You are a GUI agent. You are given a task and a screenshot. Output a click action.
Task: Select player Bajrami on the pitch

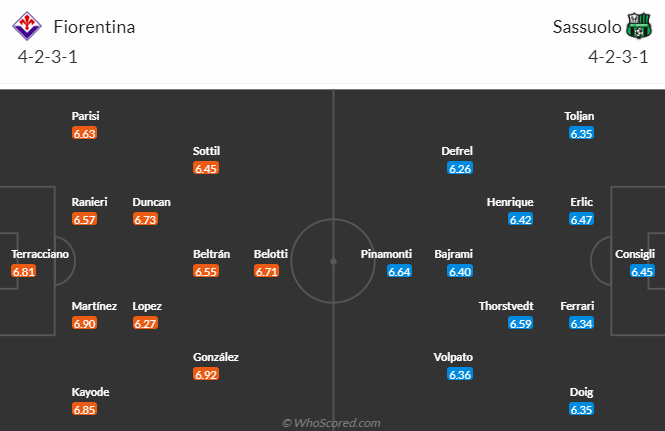tap(453, 254)
